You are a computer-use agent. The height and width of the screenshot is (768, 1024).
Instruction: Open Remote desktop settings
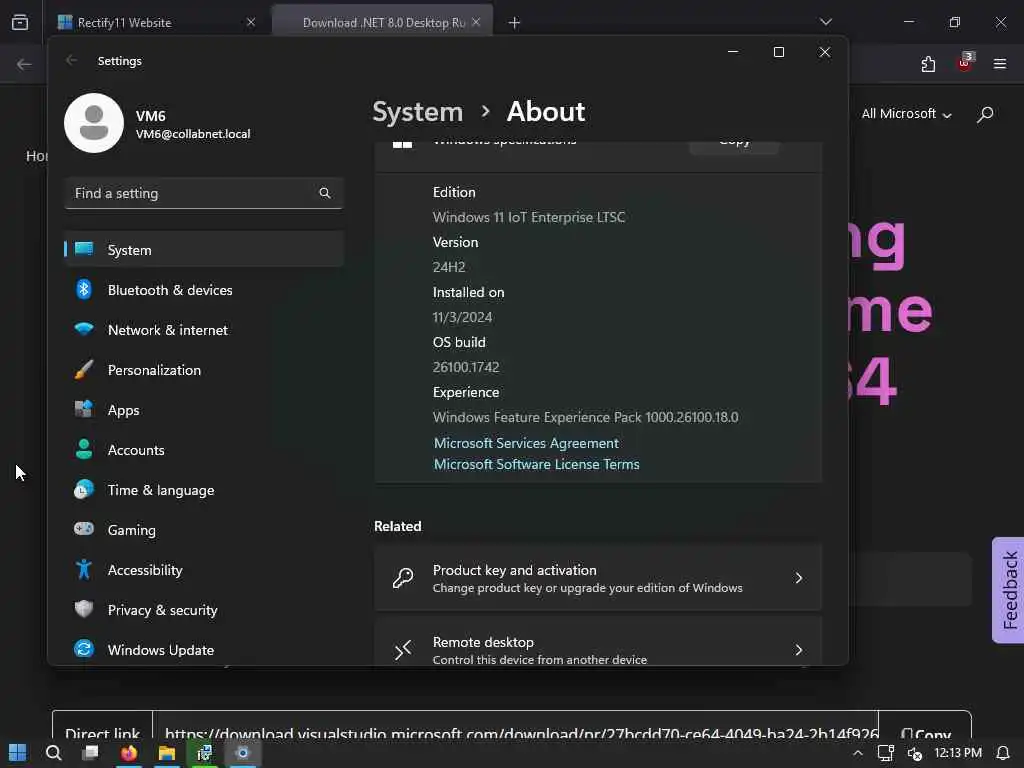[598, 642]
